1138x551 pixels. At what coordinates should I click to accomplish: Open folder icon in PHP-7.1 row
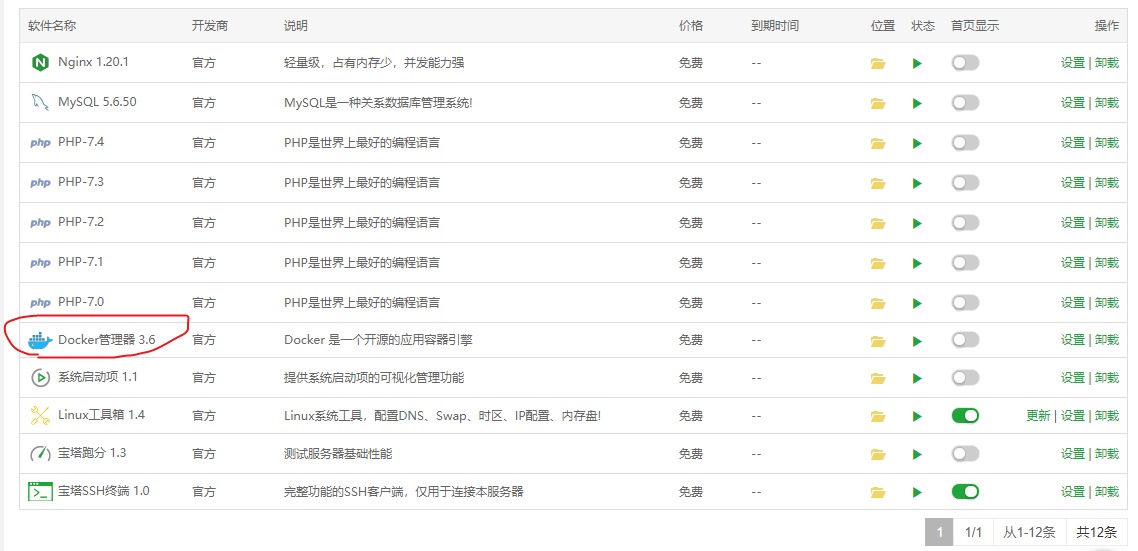[878, 264]
